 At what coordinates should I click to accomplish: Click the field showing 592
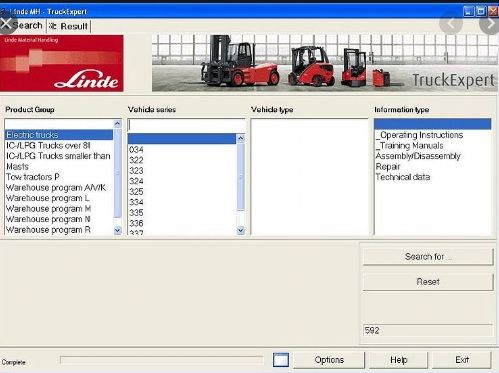point(428,330)
